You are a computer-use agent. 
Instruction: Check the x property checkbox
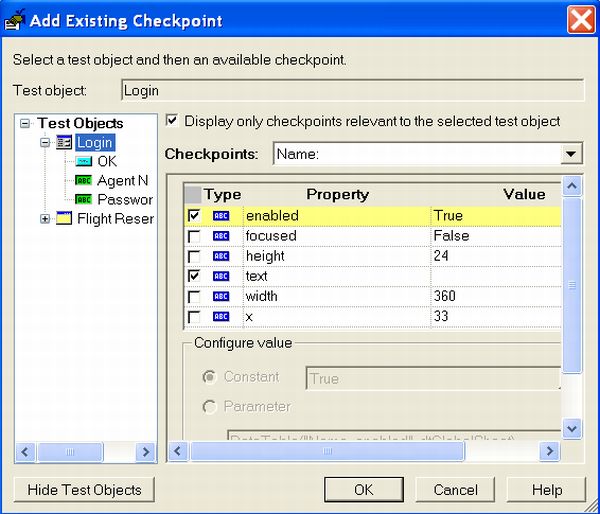coord(194,317)
